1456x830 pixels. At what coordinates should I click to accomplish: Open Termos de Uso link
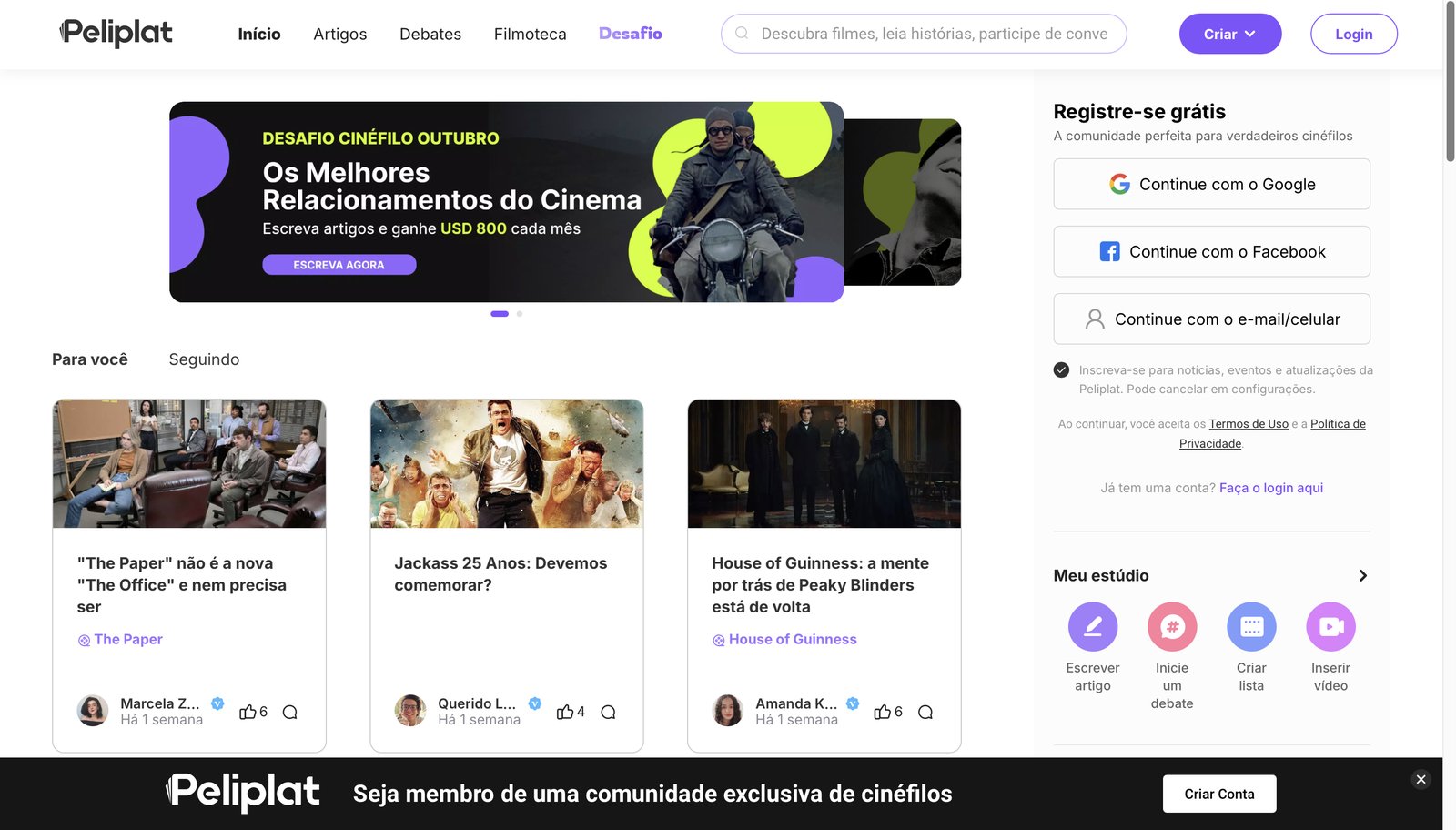(x=1249, y=424)
